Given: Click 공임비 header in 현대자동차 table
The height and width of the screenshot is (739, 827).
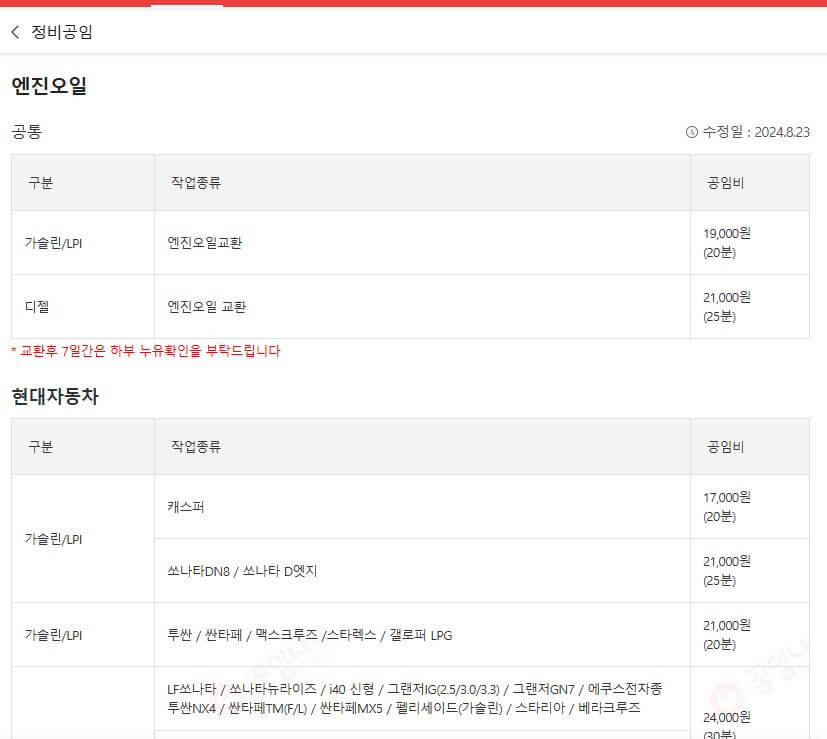Looking at the screenshot, I should point(749,447).
